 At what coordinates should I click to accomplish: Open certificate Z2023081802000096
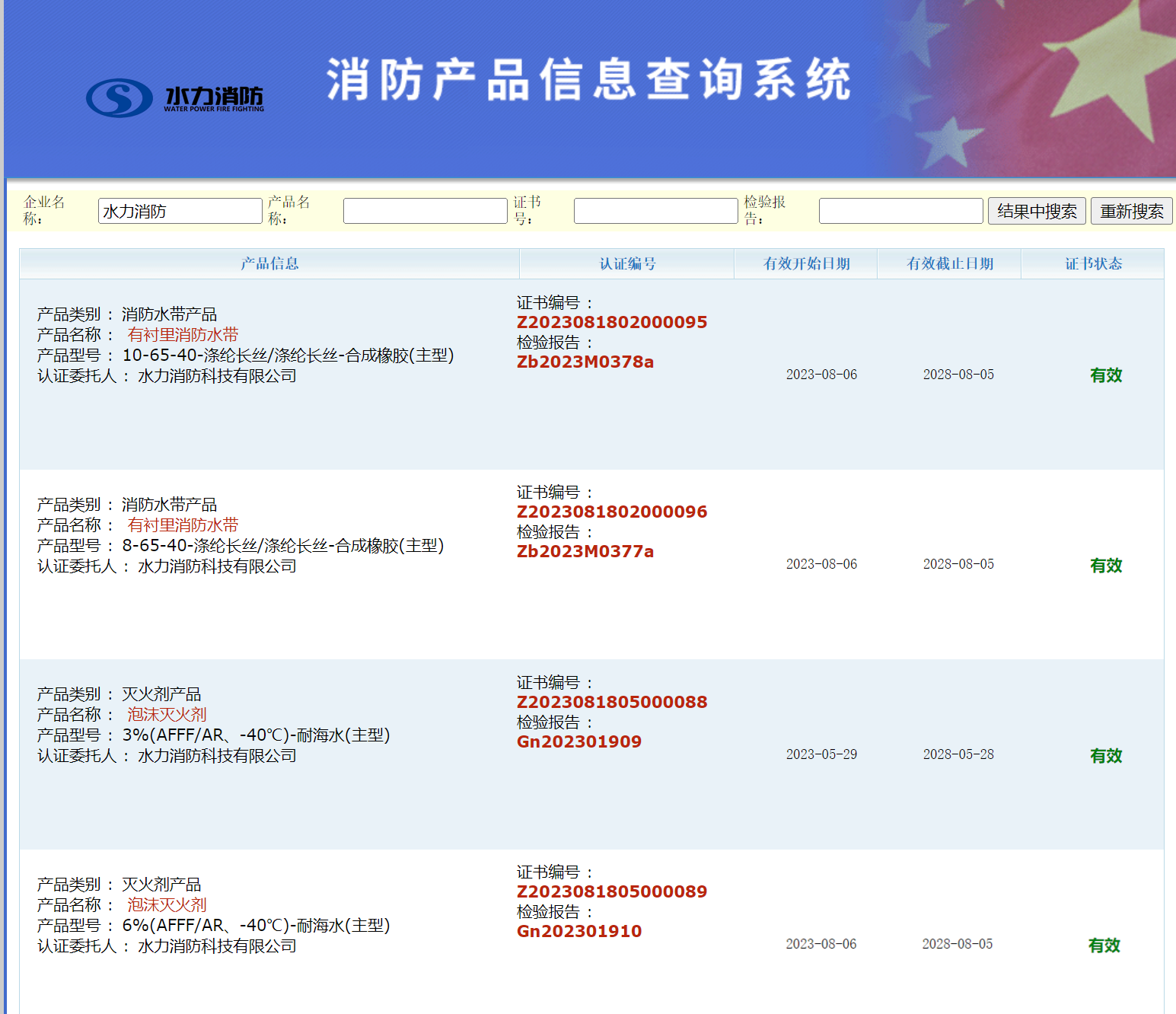click(612, 512)
